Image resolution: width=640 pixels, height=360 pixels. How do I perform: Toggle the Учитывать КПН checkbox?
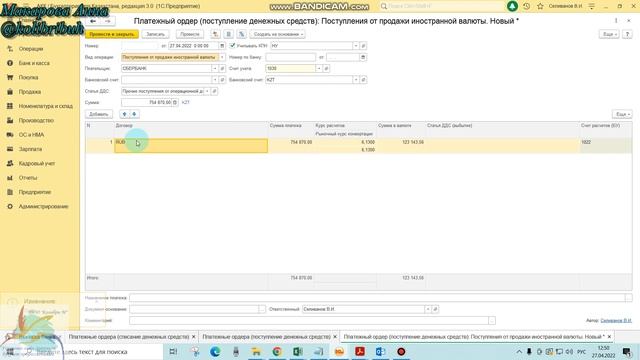[x=233, y=45]
